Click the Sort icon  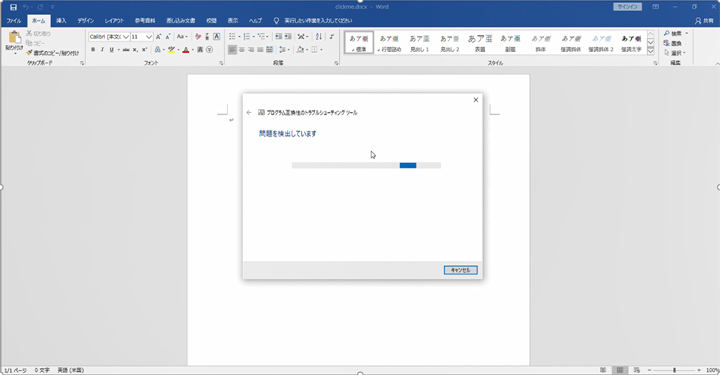[x=319, y=36]
